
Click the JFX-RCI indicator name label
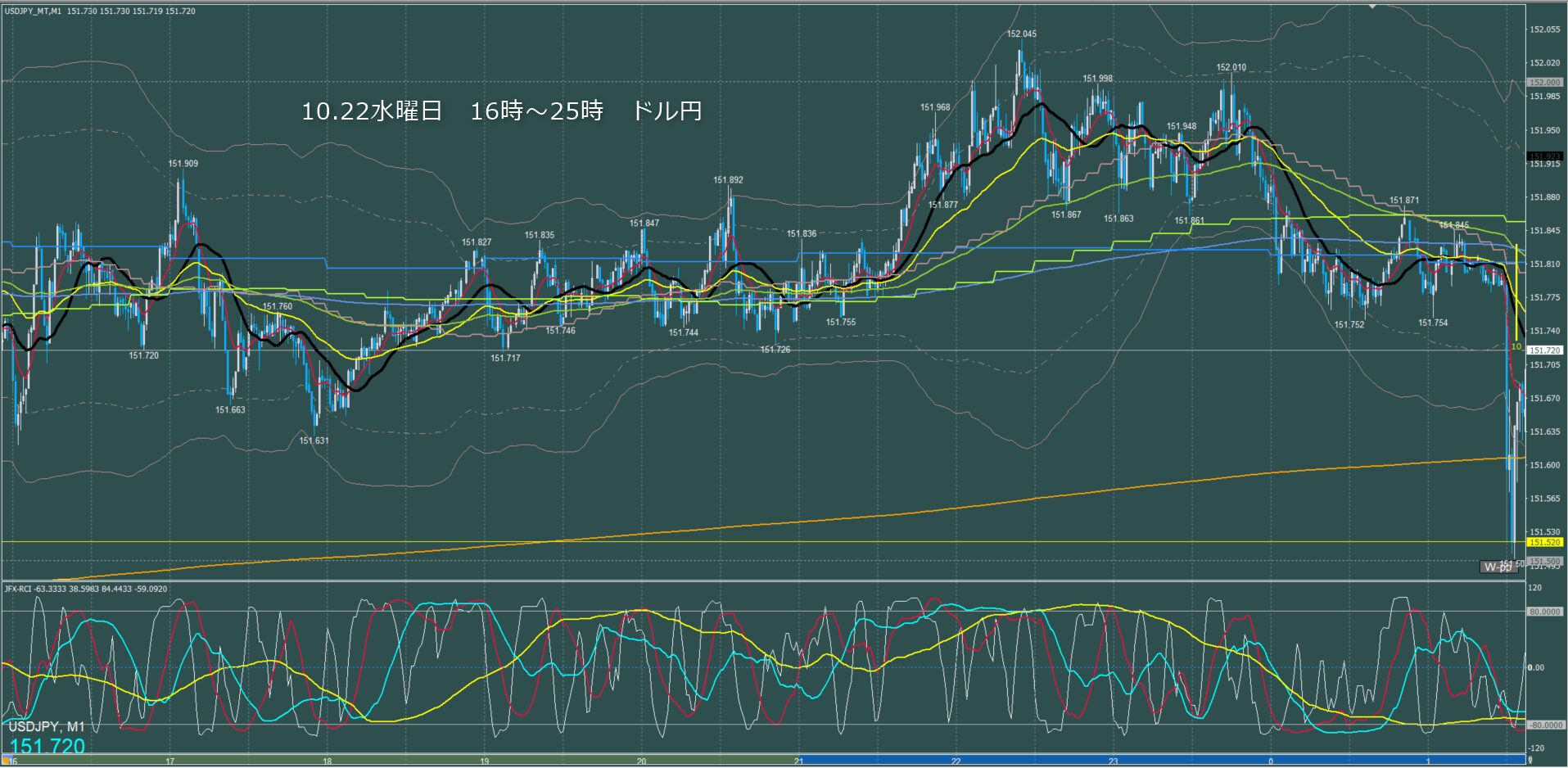[17, 589]
